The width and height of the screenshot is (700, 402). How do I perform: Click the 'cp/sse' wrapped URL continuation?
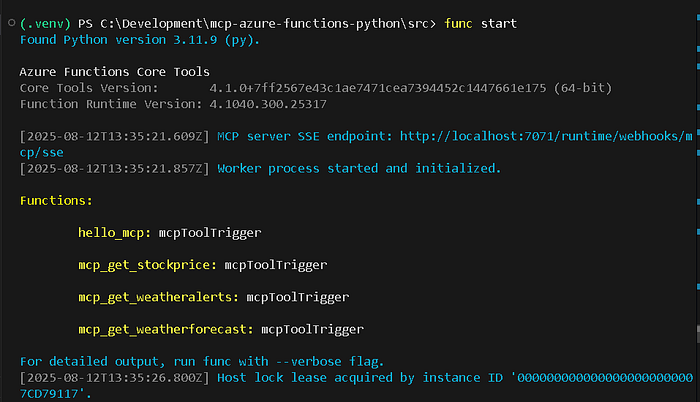click(42, 152)
